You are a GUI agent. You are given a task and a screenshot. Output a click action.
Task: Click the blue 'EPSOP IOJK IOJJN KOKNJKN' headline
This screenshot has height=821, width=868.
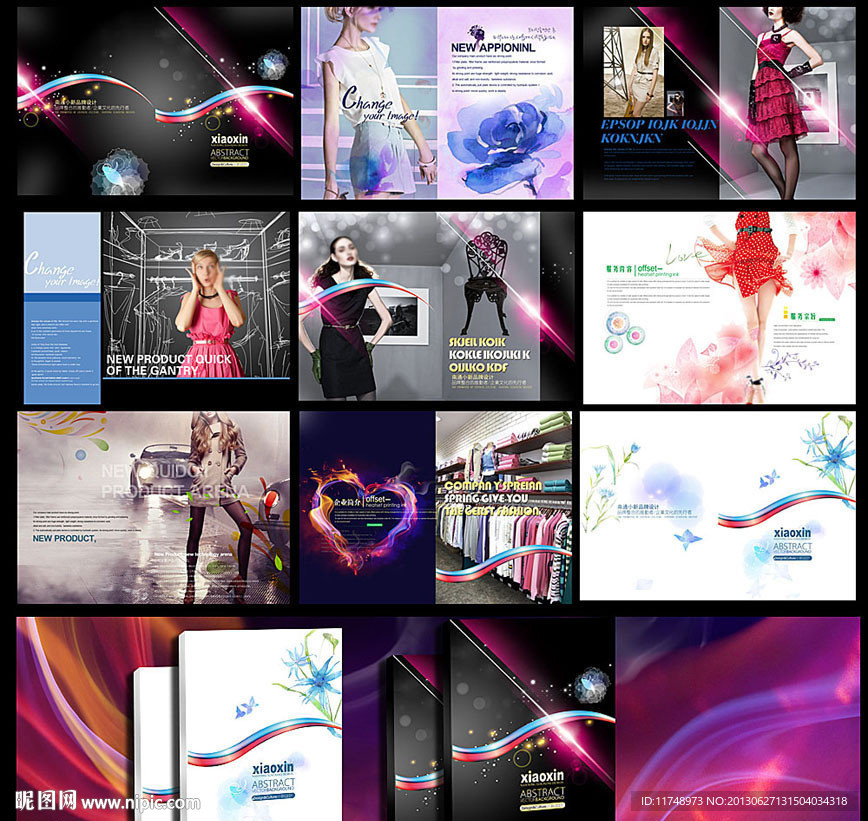point(659,131)
